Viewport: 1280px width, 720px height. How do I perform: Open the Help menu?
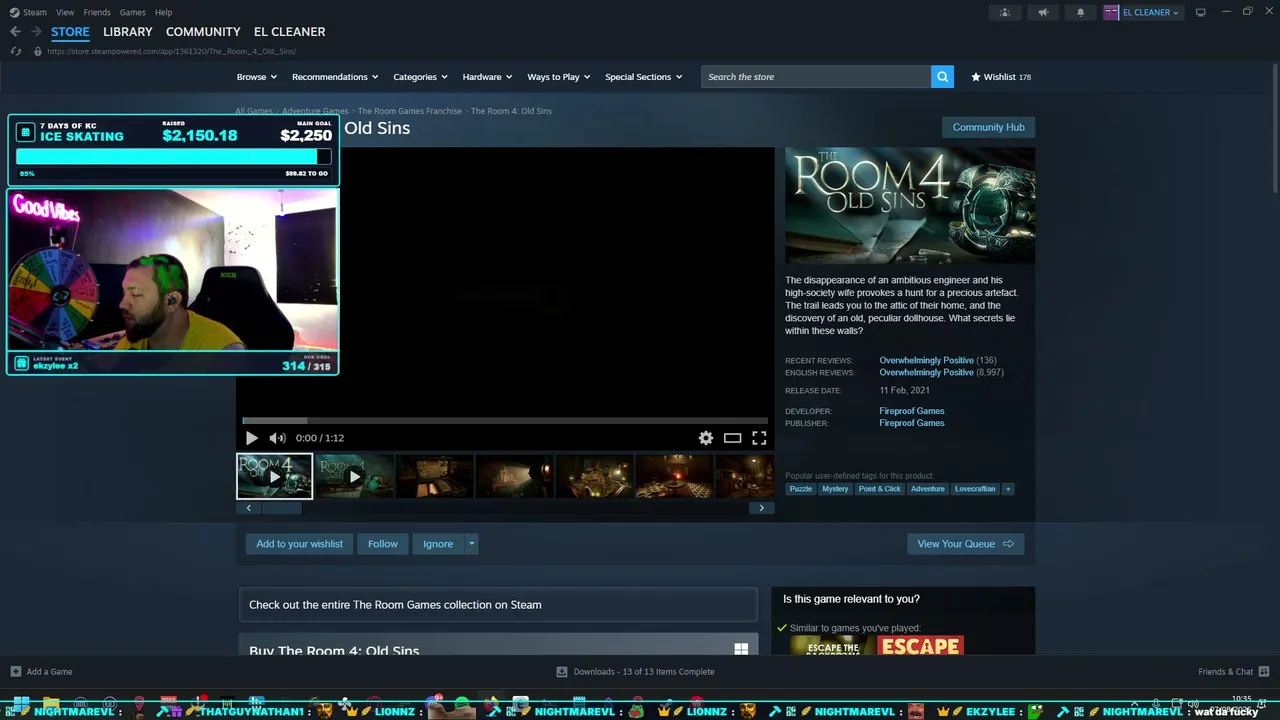(x=163, y=12)
